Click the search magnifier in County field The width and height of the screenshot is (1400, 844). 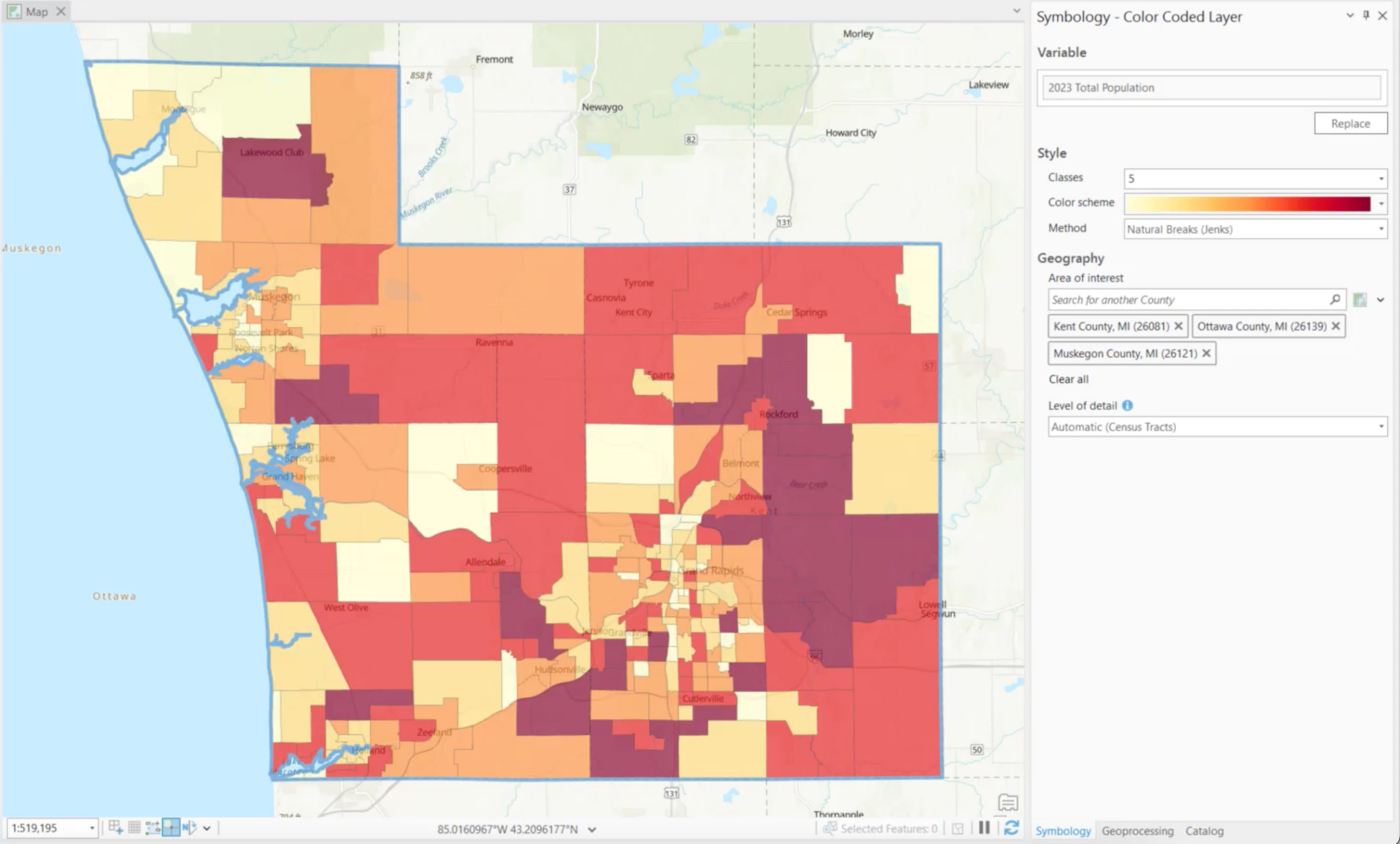(x=1335, y=300)
